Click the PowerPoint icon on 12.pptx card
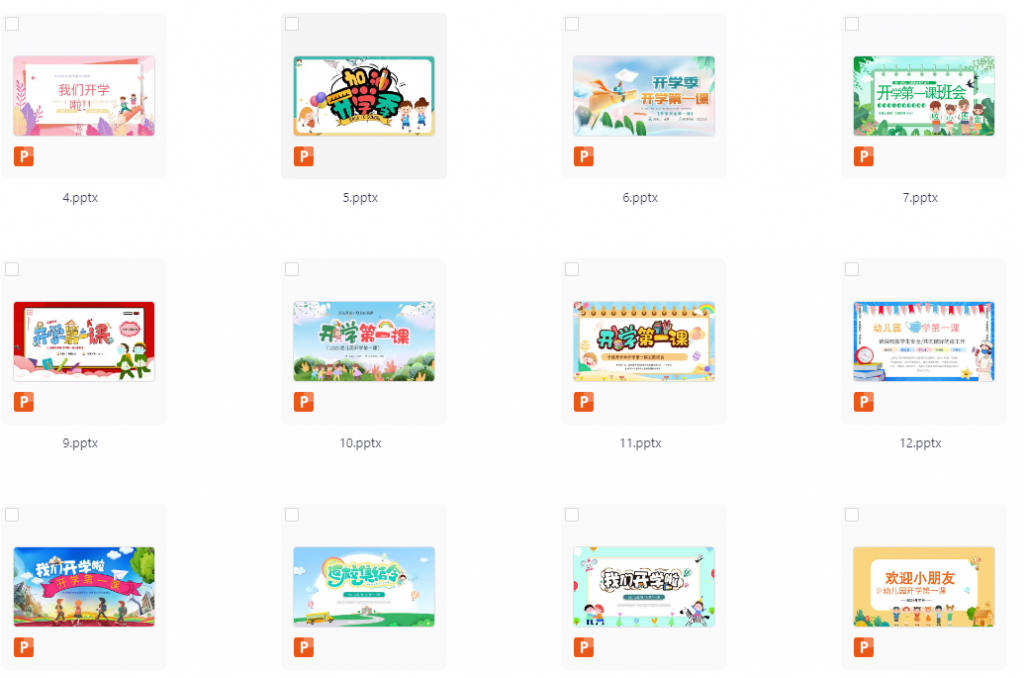The width and height of the screenshot is (1024, 678). (863, 402)
